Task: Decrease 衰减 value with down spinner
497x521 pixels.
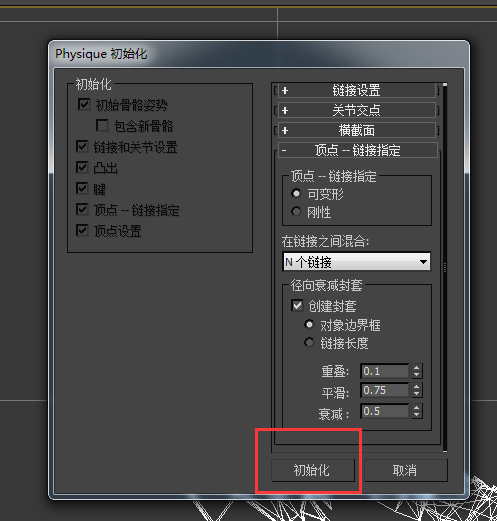Action: (x=417, y=415)
